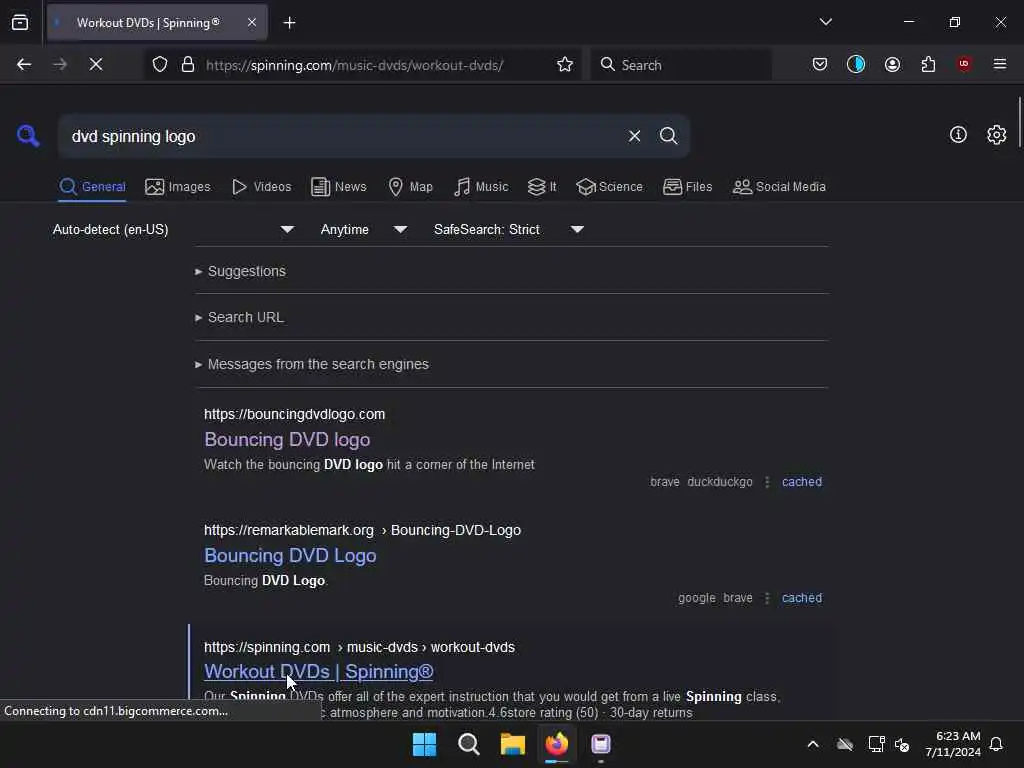Open the Bouncing DVD logo result
The width and height of the screenshot is (1024, 768).
[287, 440]
